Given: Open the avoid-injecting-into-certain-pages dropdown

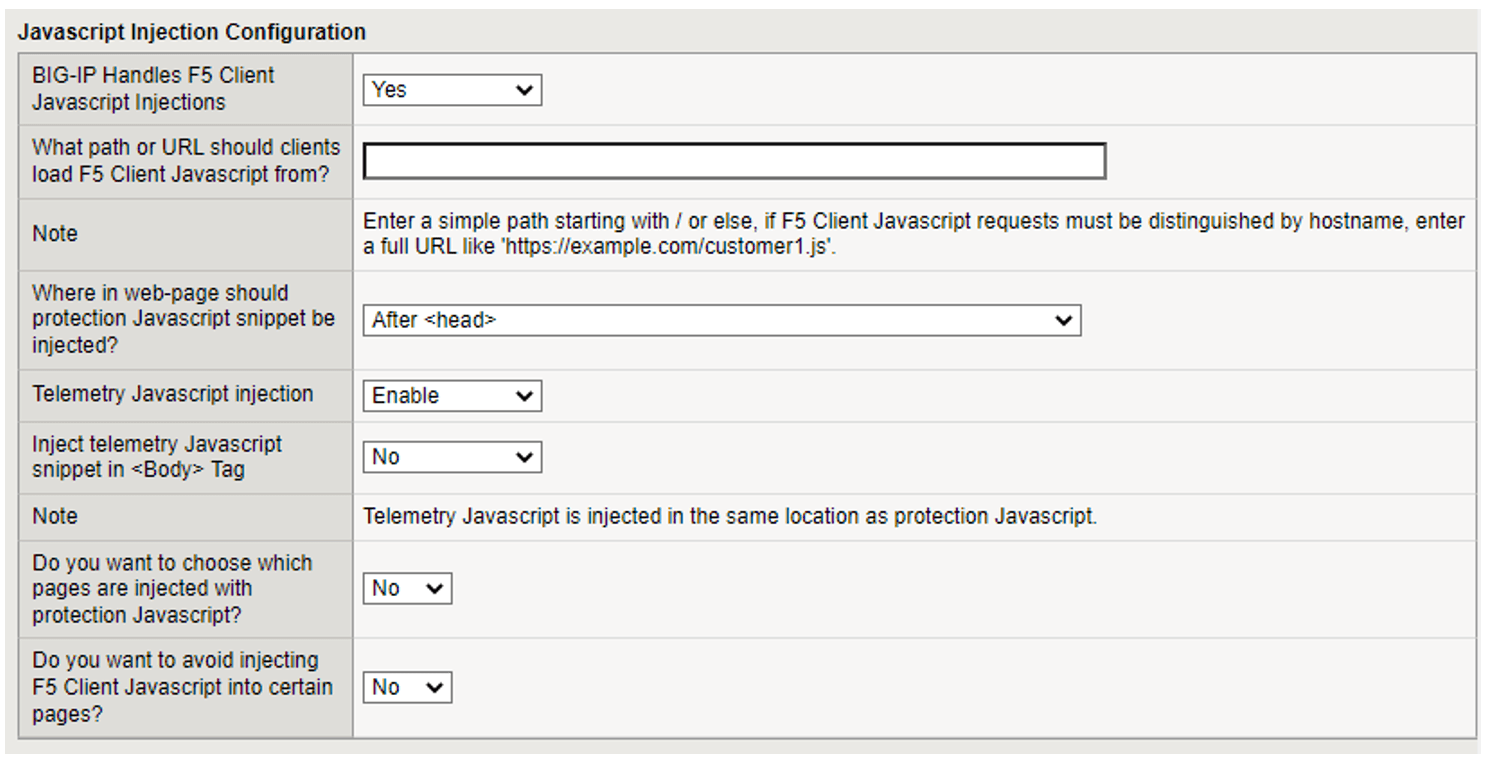Looking at the screenshot, I should click(407, 688).
